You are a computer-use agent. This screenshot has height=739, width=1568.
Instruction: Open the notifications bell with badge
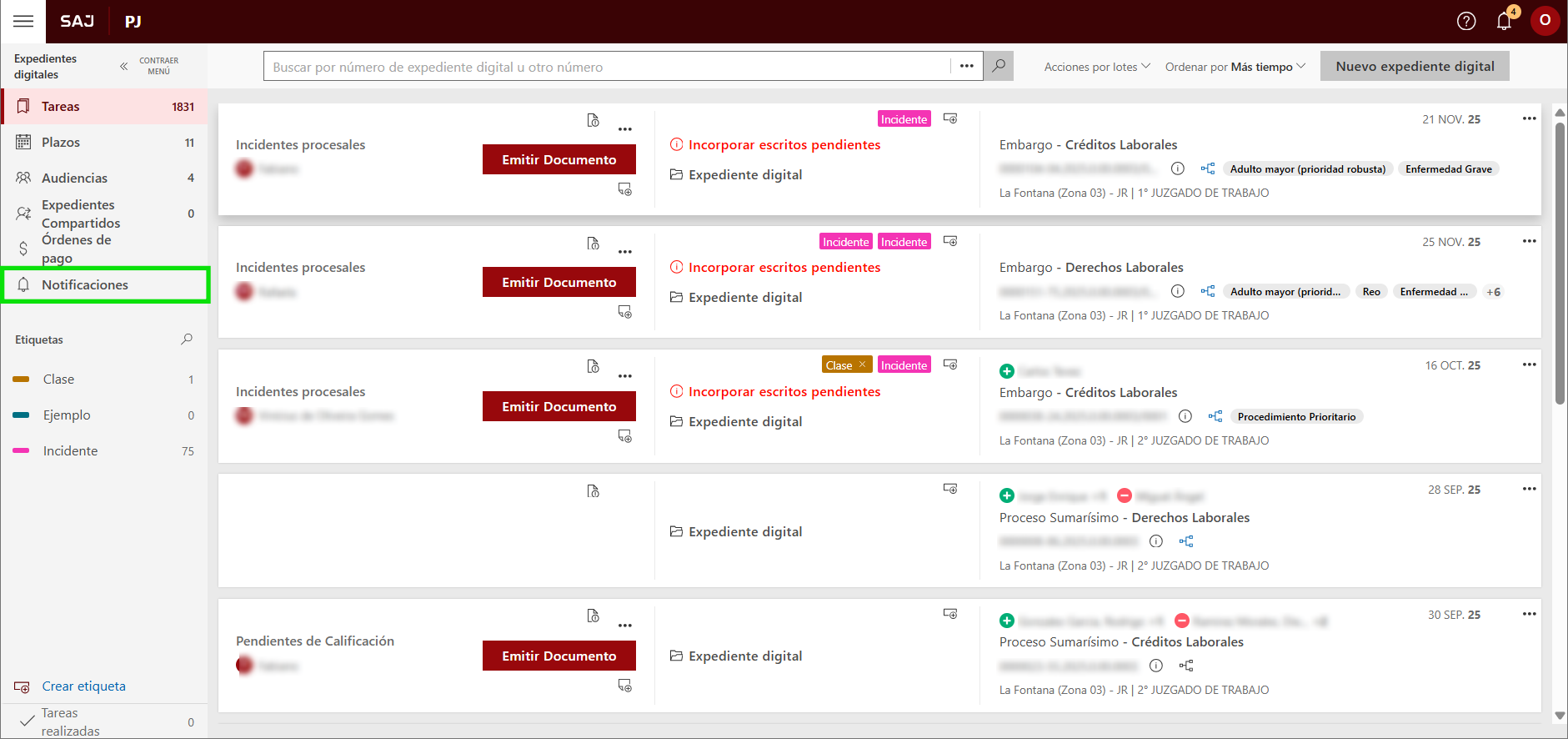point(1504,22)
